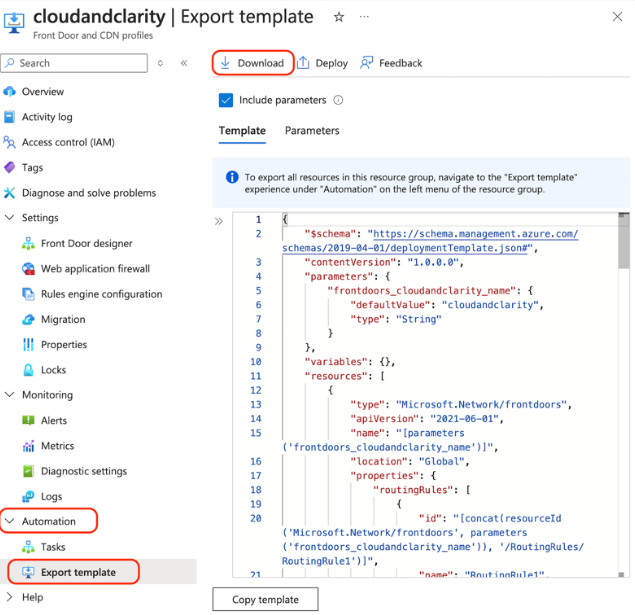
Task: Select the Template tab
Action: (242, 131)
